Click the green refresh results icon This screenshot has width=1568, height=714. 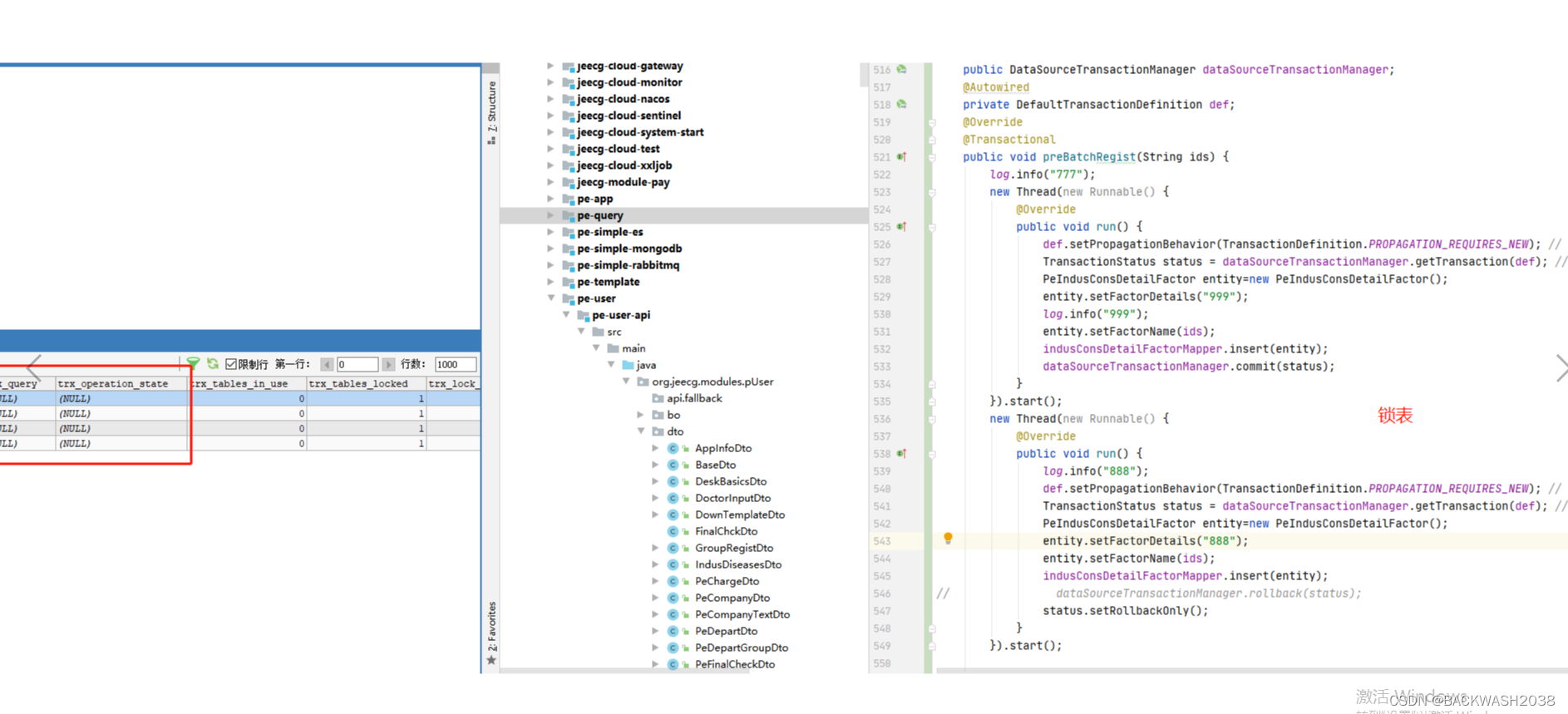point(213,363)
